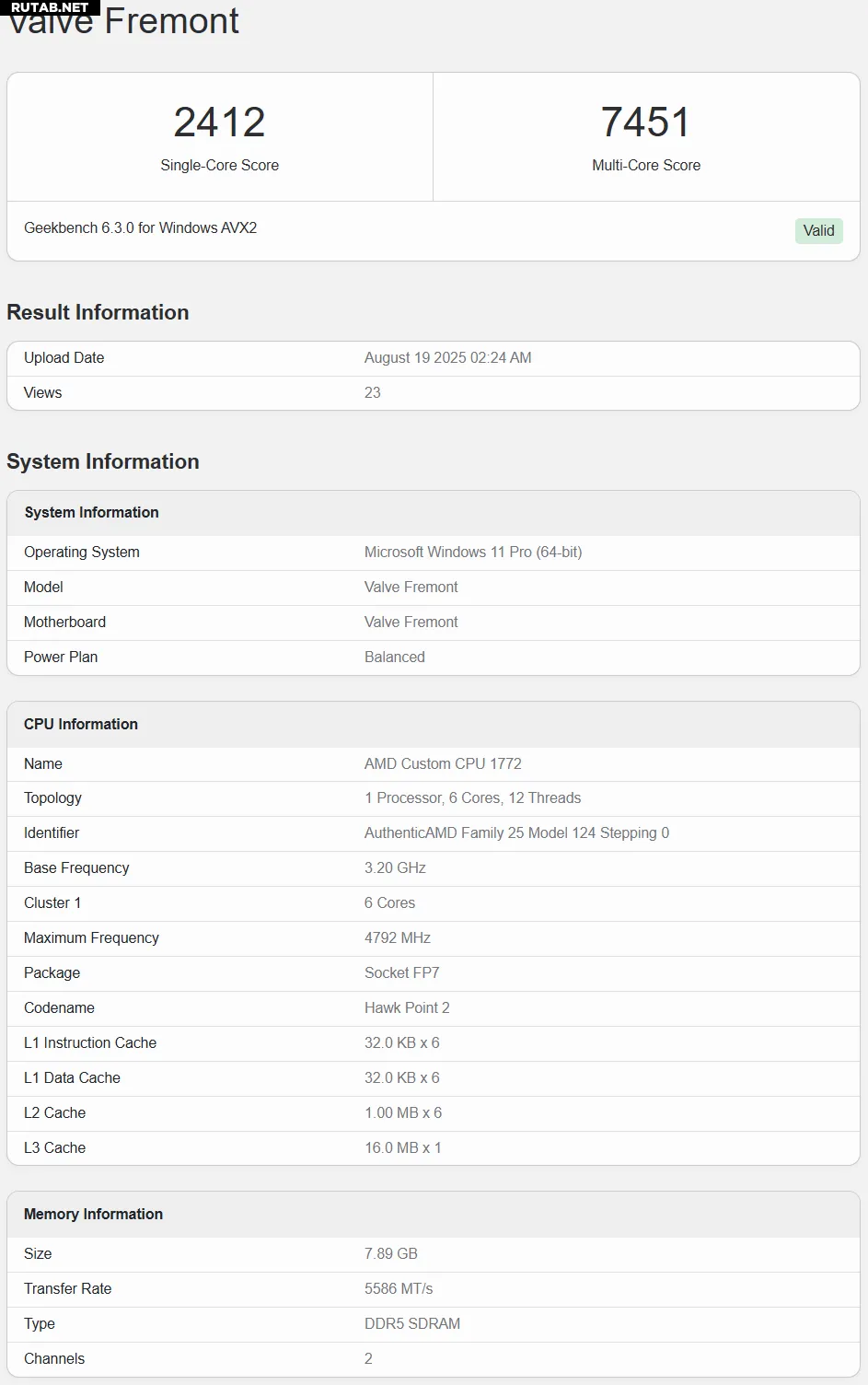This screenshot has width=868, height=1385.
Task: Select the Multi-Core Score value 7451
Action: click(645, 122)
